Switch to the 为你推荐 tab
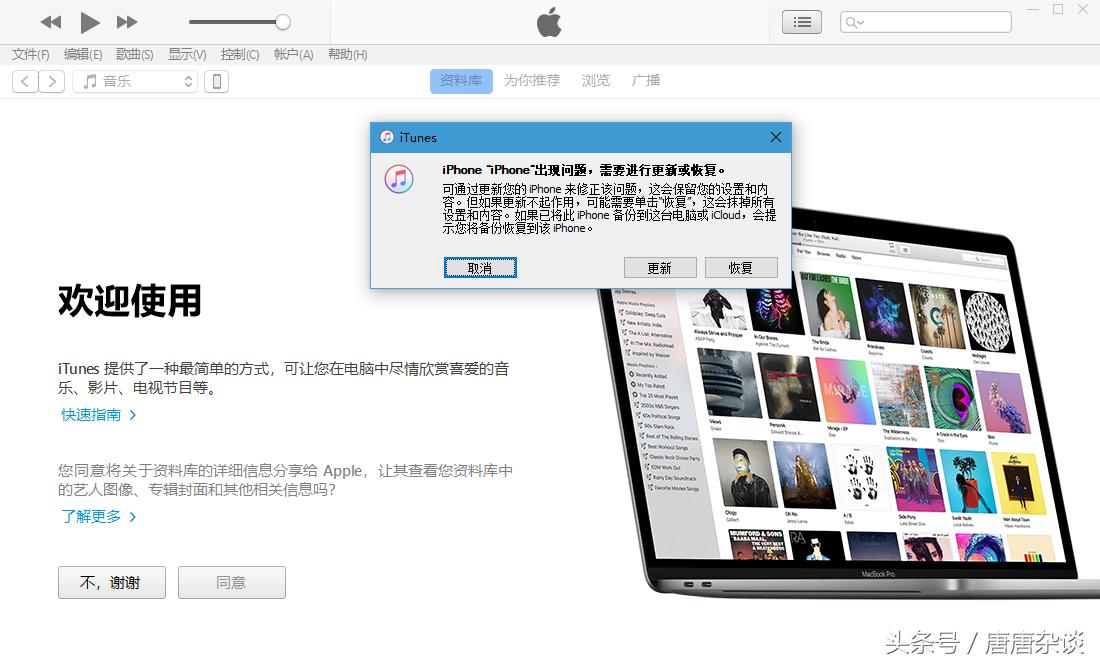 click(x=532, y=81)
